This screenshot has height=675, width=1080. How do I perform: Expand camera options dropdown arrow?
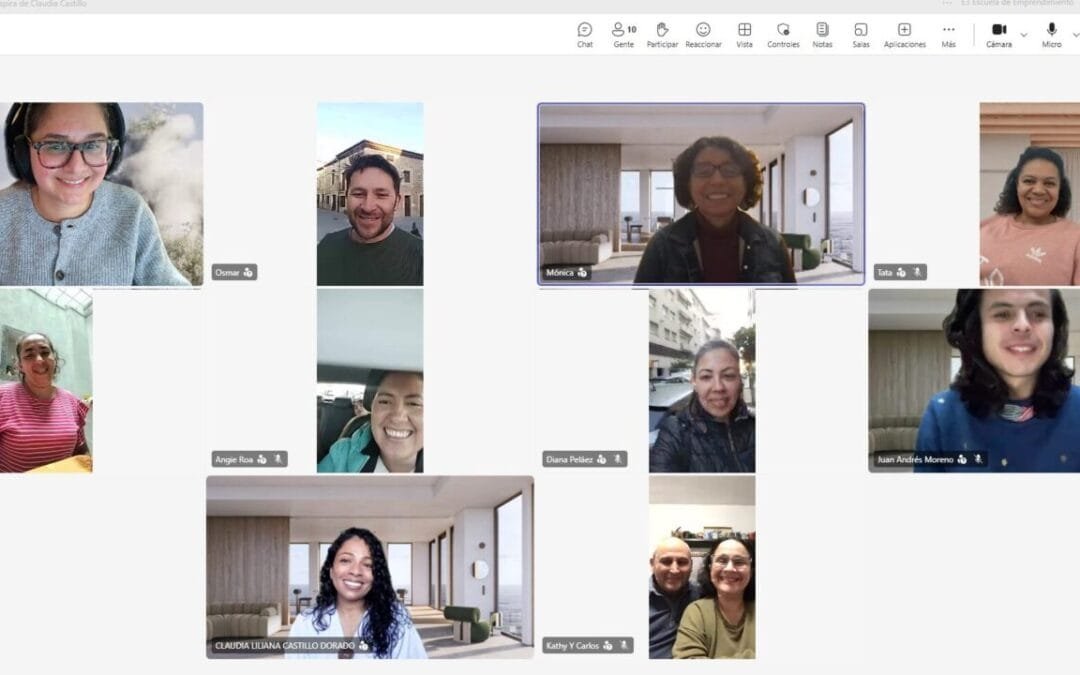pyautogui.click(x=1023, y=35)
